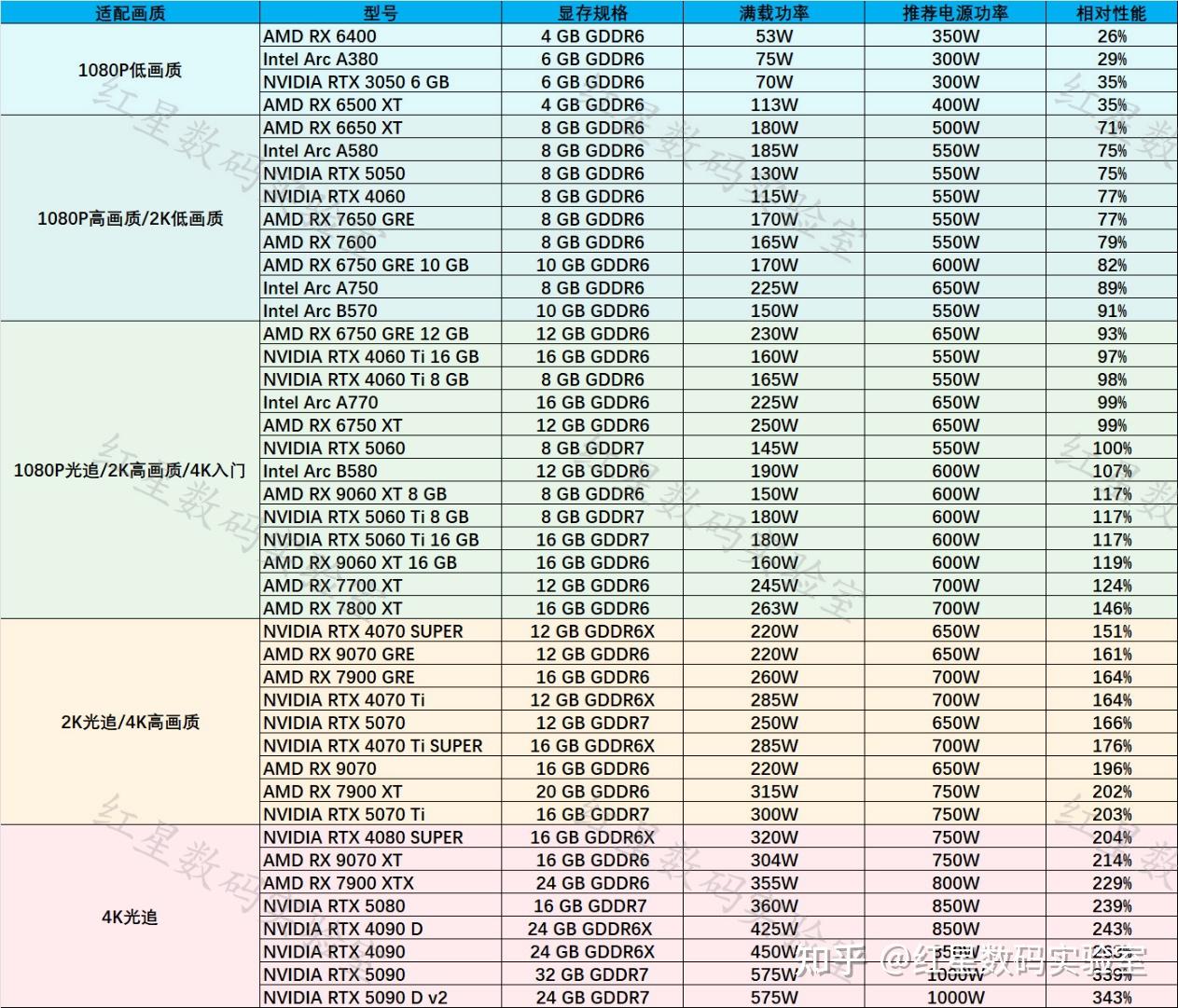Click the AMD RX 7900 XTX cell
The image size is (1178, 1008).
[381, 883]
